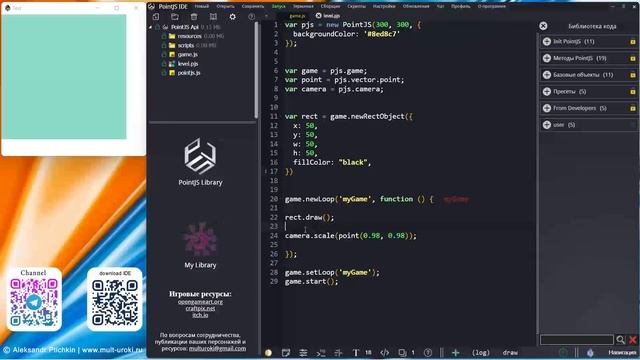Open pointjs.js in the project tree
Screen dimensions: 640x360
189,73
